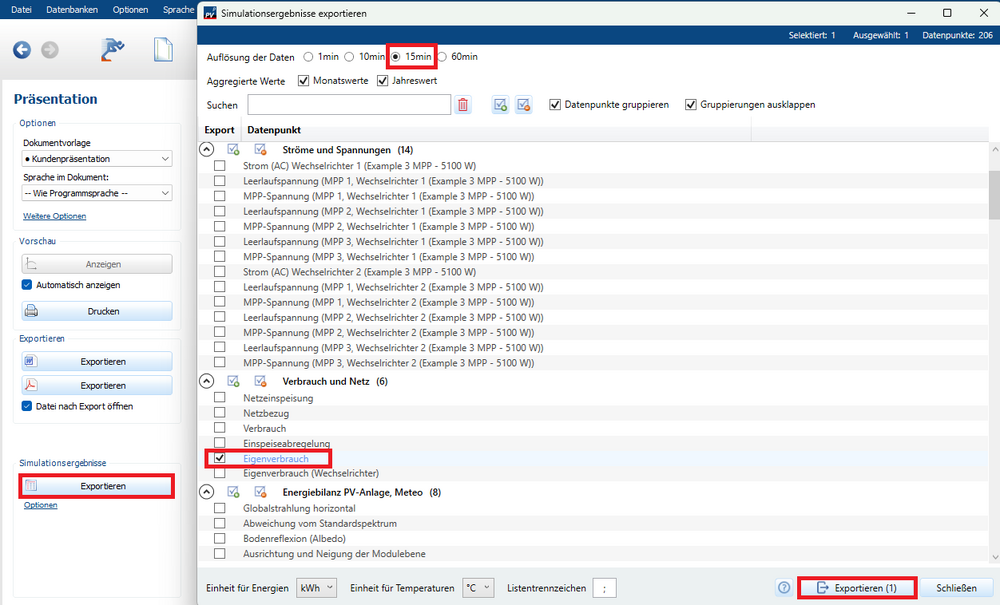The height and width of the screenshot is (605, 1000).
Task: Click into the Suchen search field
Action: pos(349,105)
